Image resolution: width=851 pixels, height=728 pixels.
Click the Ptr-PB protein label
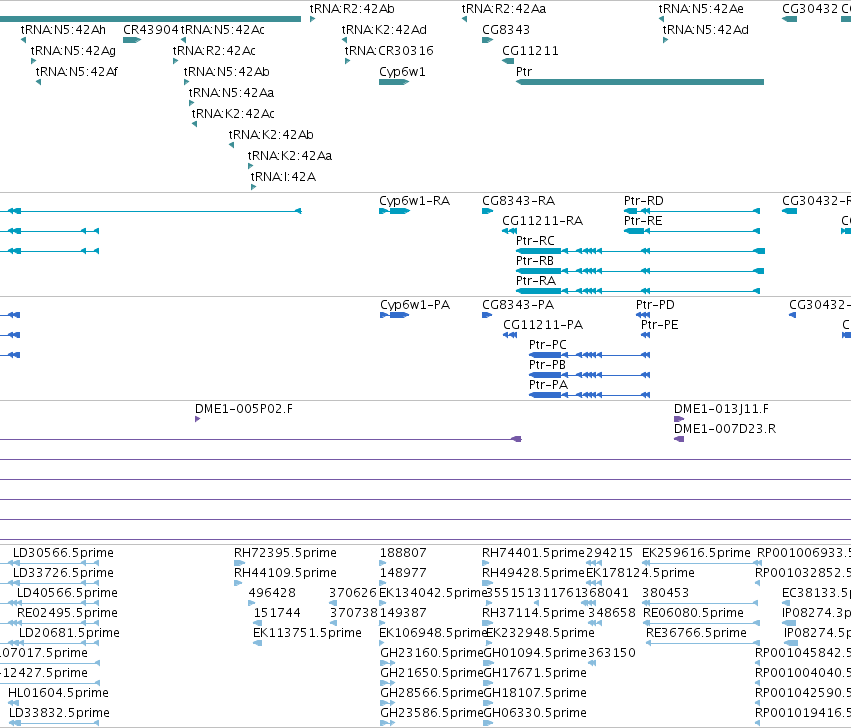547,365
